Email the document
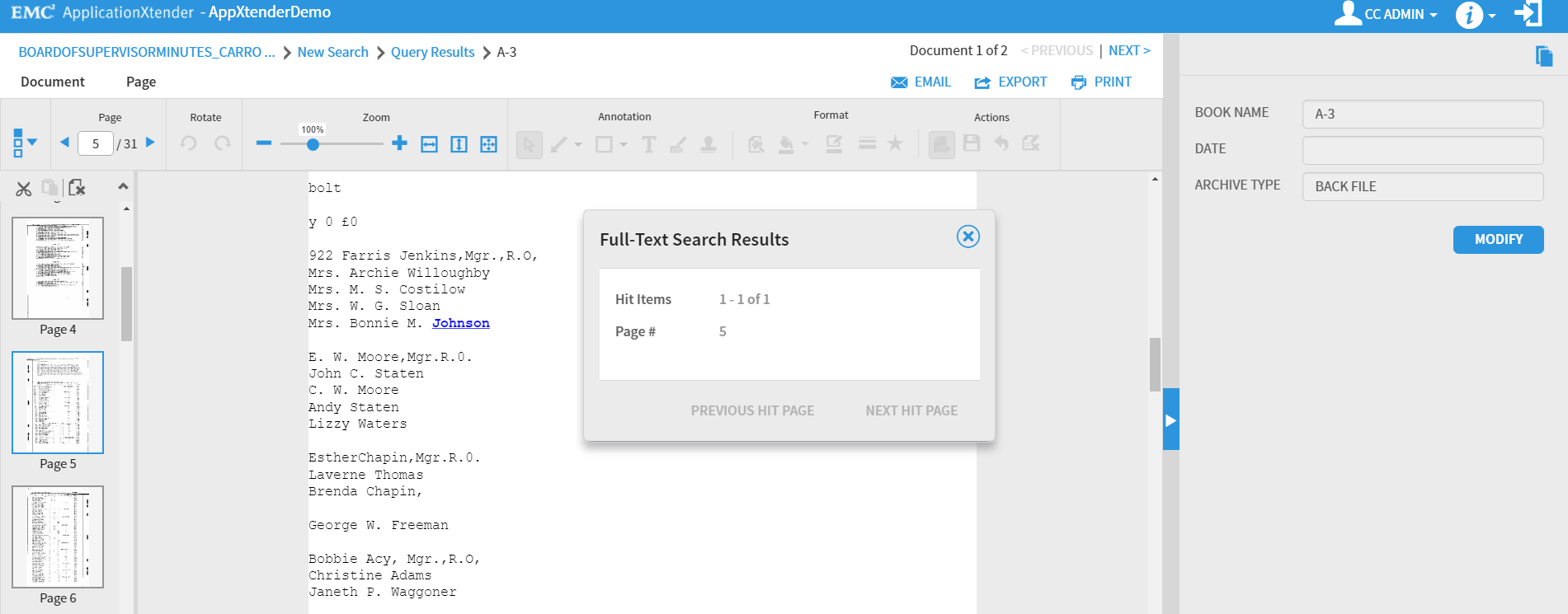The image size is (1568, 614). pos(921,82)
